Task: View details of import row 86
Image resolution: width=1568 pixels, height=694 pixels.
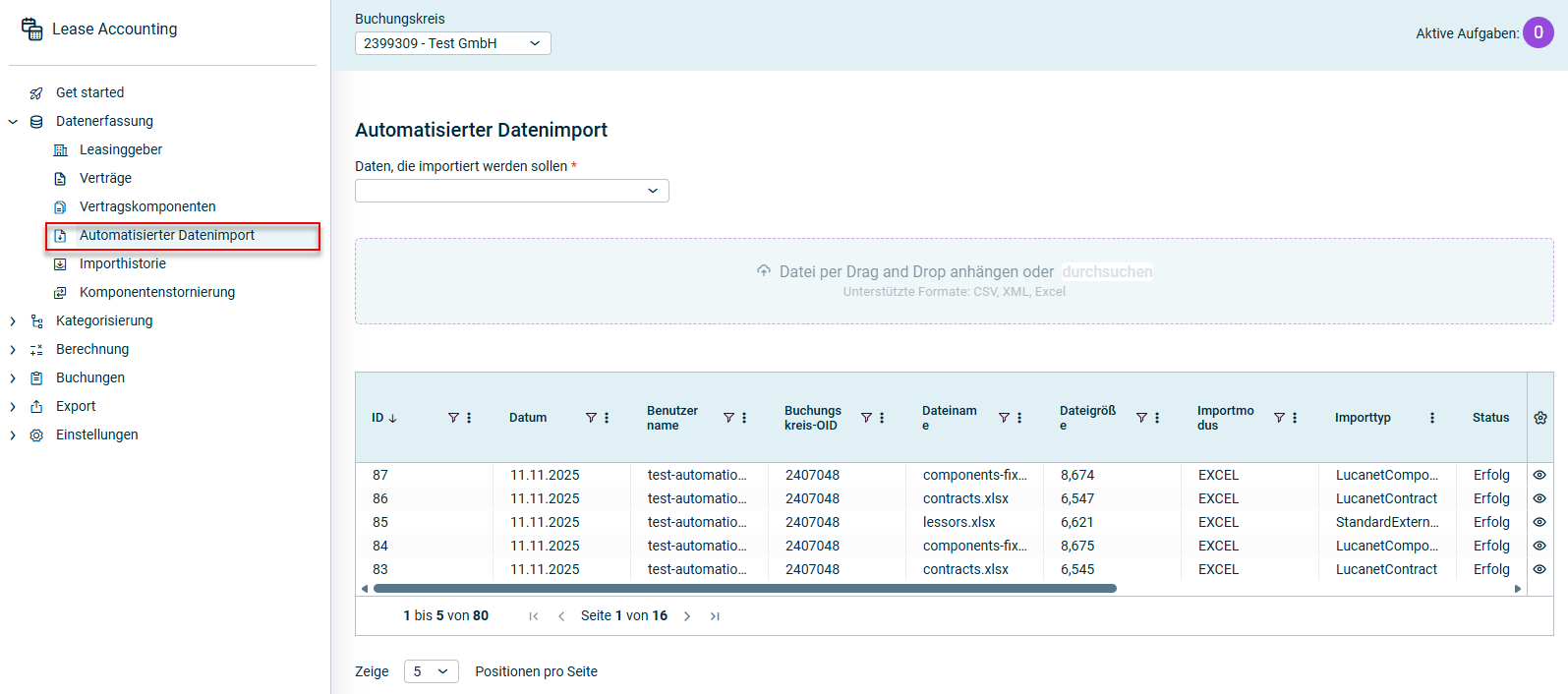Action: pos(1539,498)
